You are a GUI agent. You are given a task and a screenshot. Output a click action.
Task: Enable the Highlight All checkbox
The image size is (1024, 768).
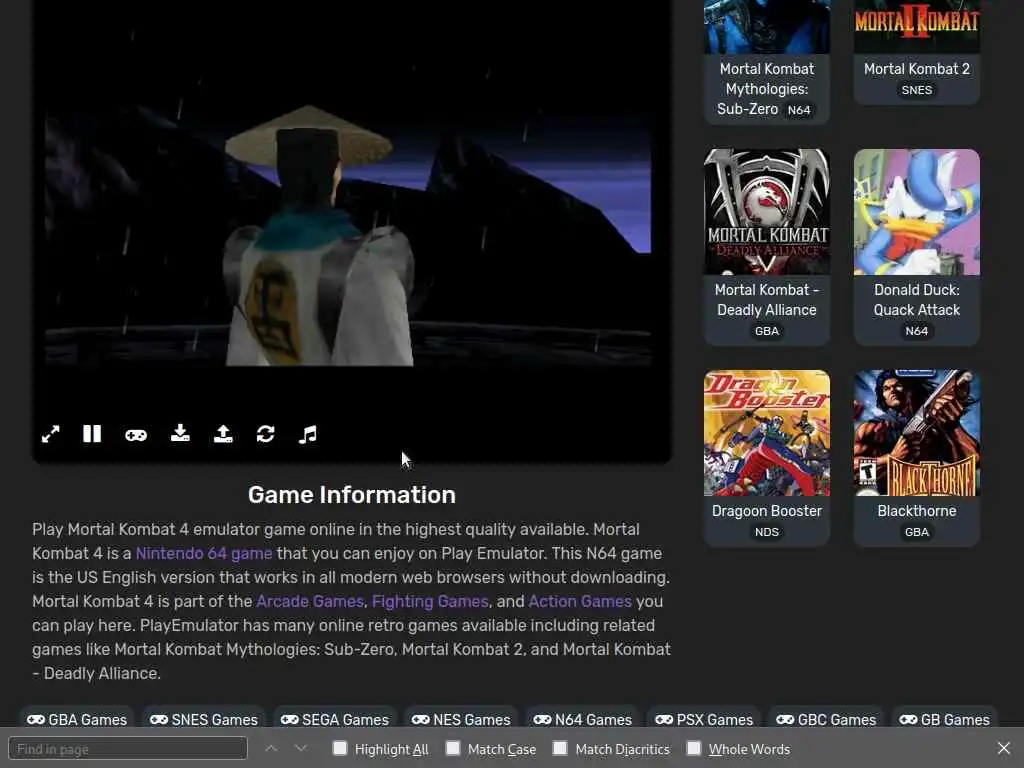tap(340, 748)
